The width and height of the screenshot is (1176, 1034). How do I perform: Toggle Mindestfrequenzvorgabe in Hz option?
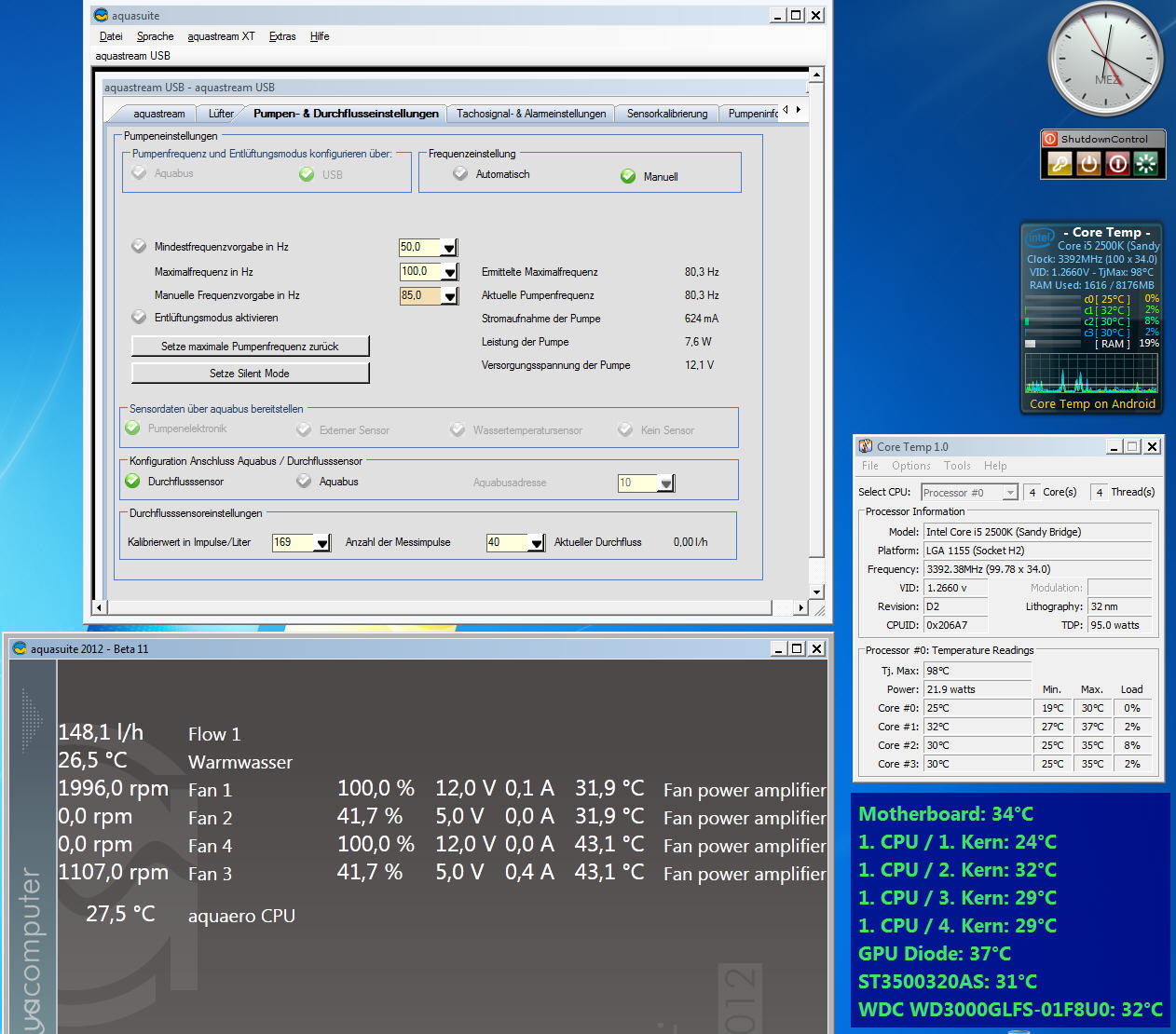[x=139, y=246]
